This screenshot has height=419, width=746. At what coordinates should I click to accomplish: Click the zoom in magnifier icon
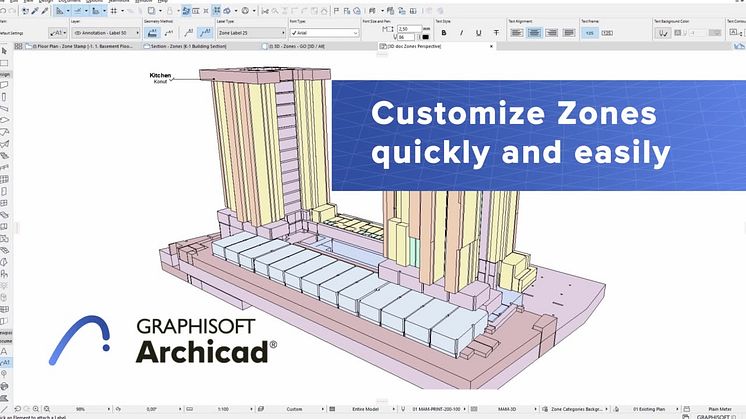pyautogui.click(x=36, y=409)
